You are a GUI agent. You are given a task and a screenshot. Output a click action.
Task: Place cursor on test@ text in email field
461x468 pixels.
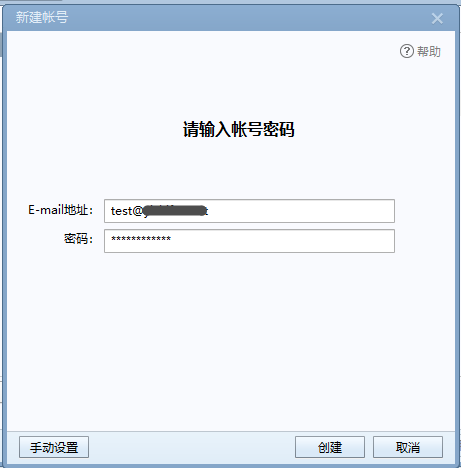(x=127, y=211)
